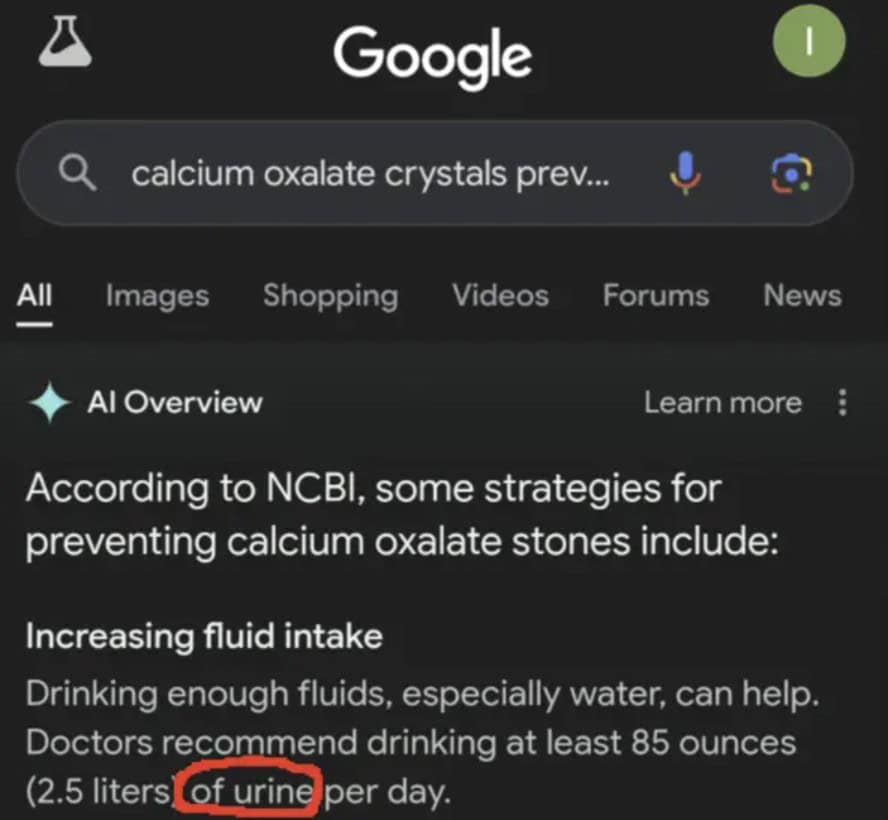The height and width of the screenshot is (820, 888).
Task: Click the magnifying glass search icon
Action: [x=77, y=174]
